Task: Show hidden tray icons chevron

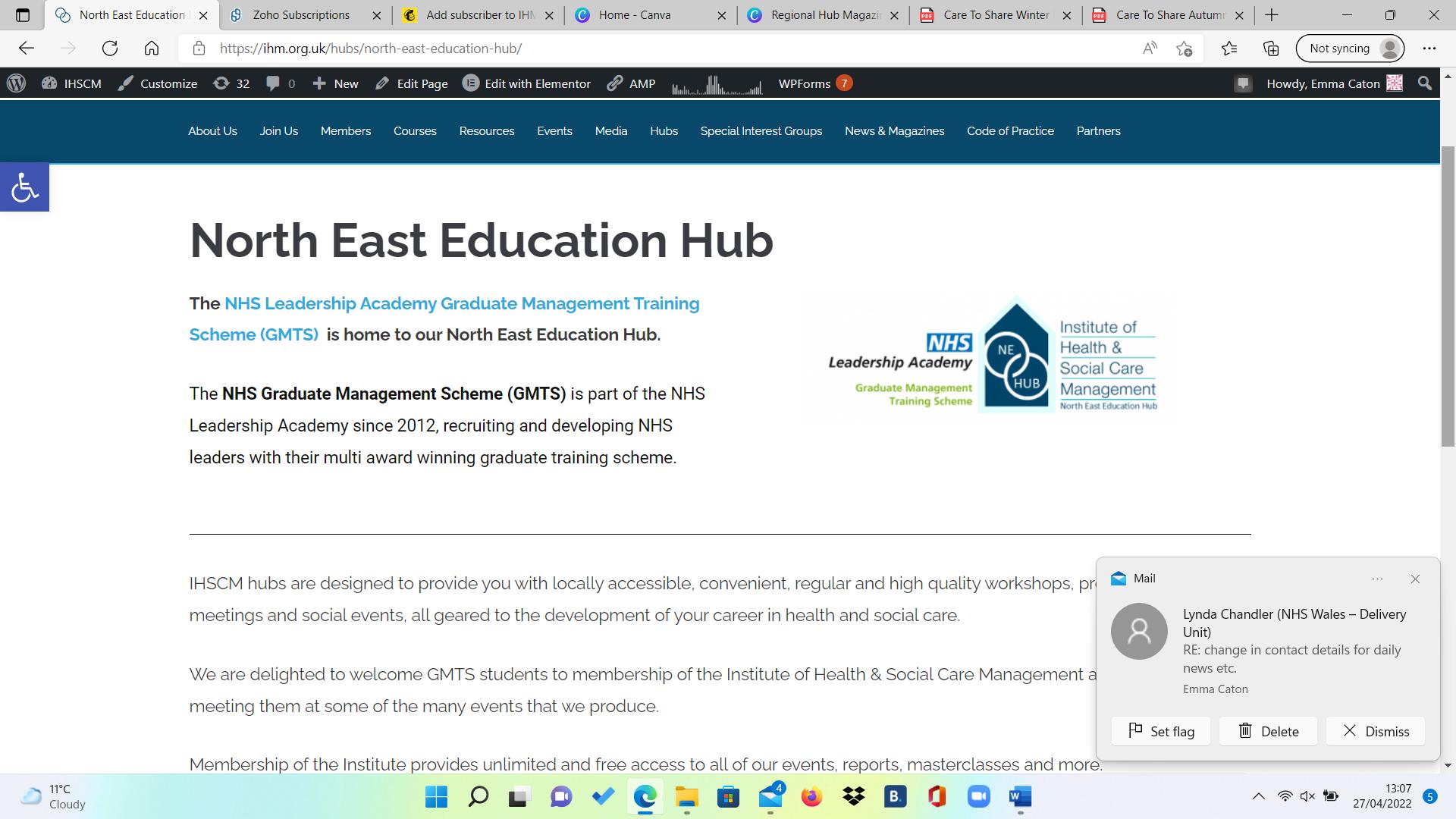Action: [x=1258, y=796]
